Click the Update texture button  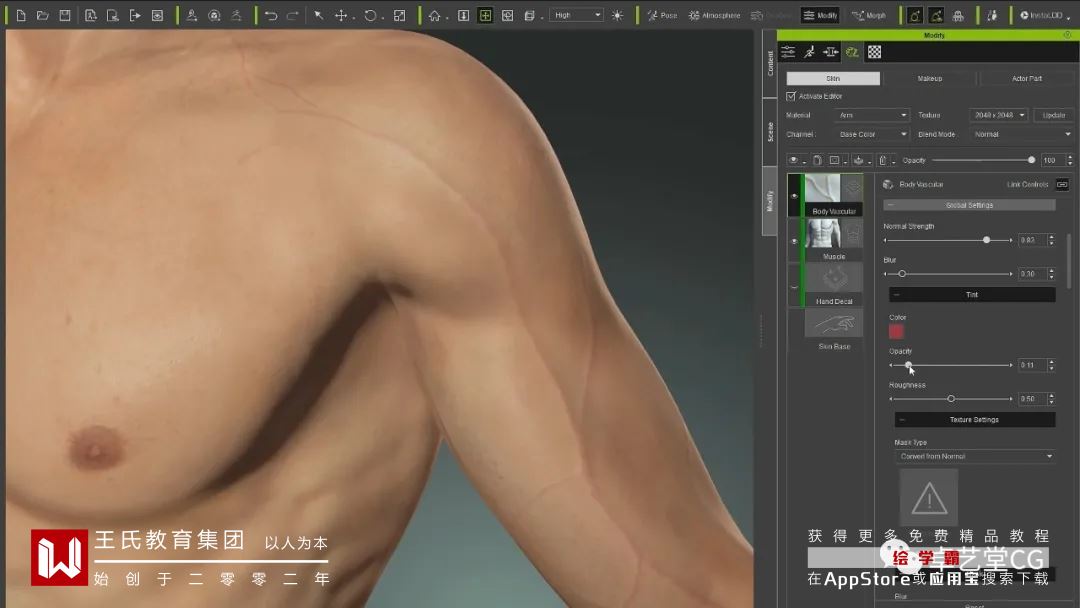(1053, 115)
